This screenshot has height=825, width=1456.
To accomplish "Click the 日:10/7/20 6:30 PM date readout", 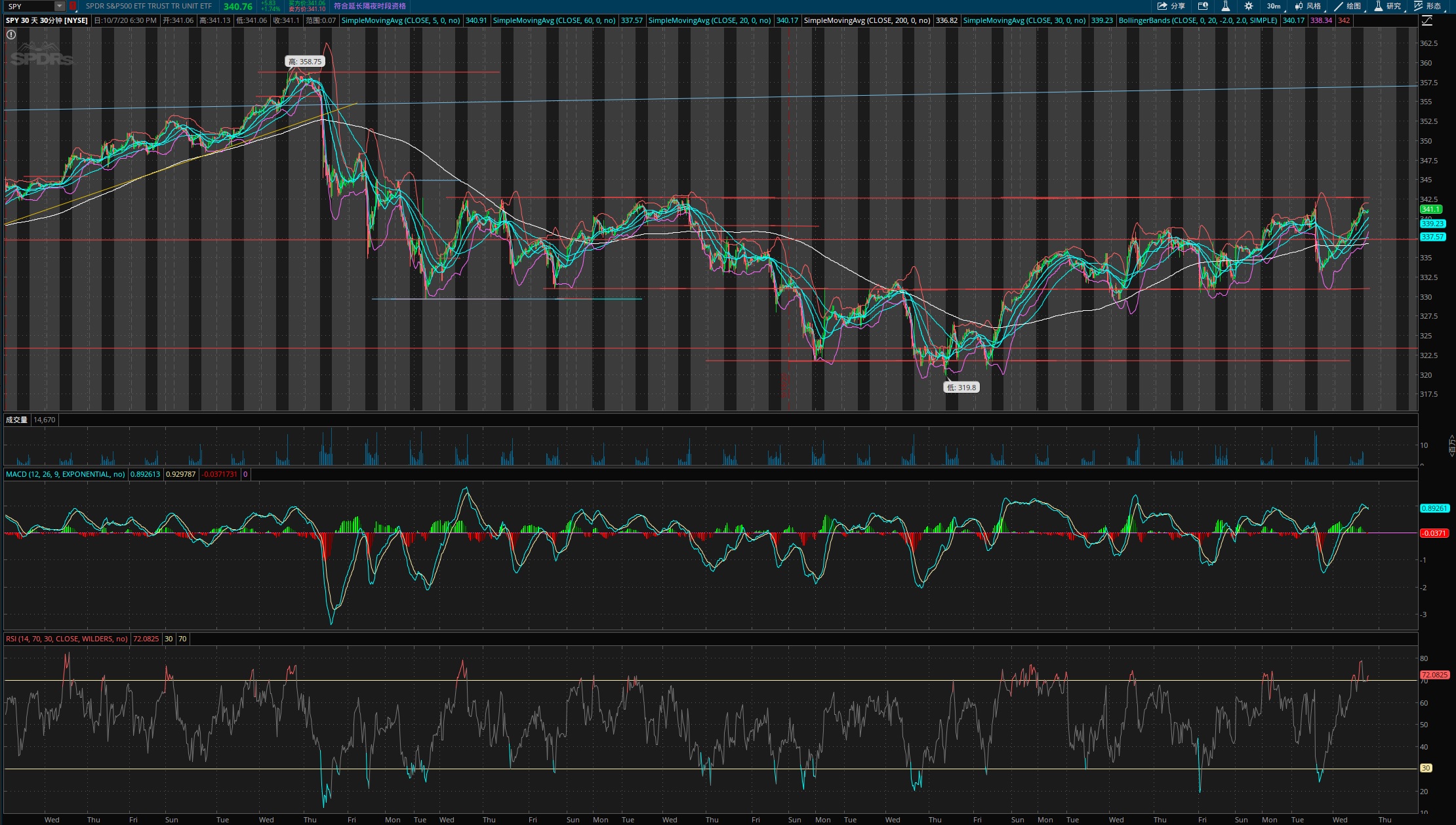I will point(125,20).
